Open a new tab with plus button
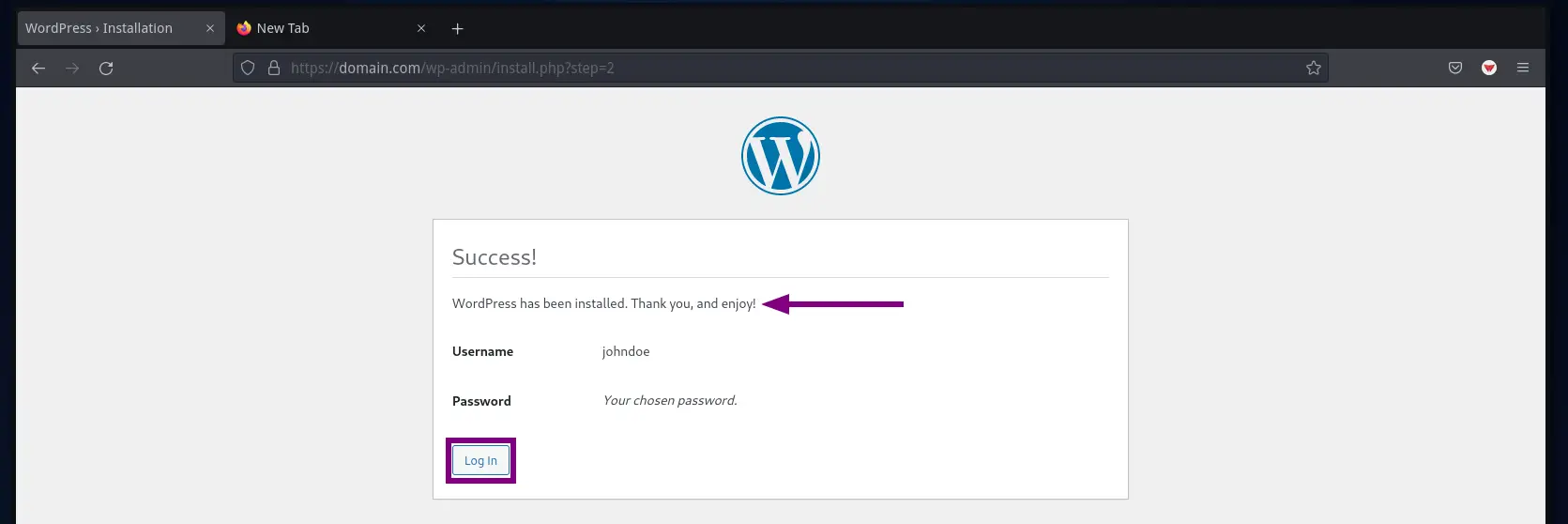 458,29
